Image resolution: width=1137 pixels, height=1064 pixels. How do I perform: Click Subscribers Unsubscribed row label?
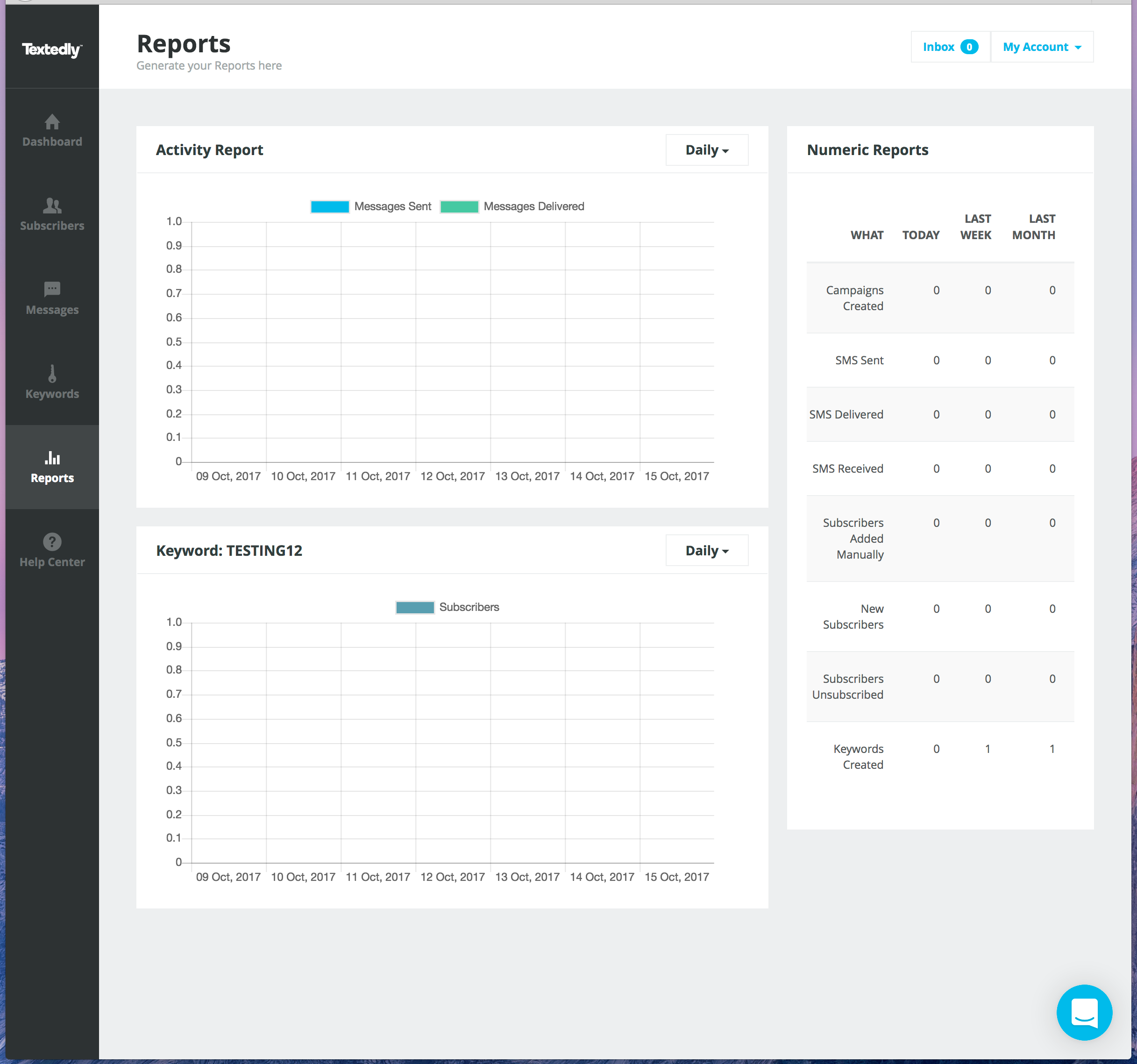pyautogui.click(x=847, y=687)
